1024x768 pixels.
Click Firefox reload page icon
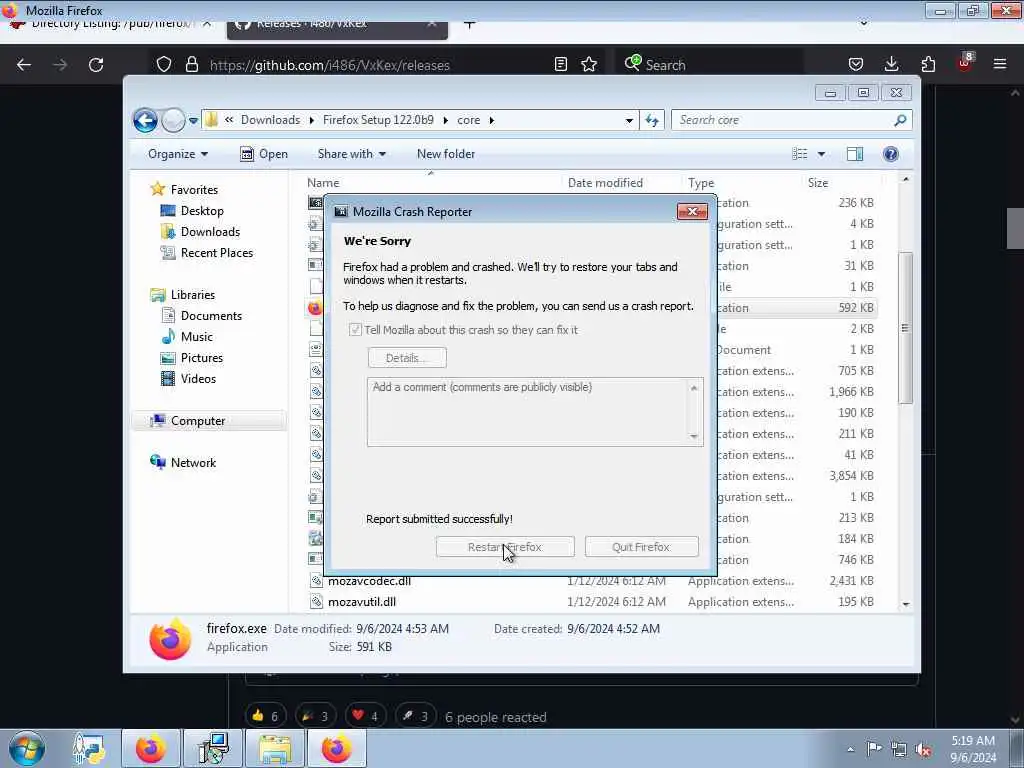(x=96, y=65)
